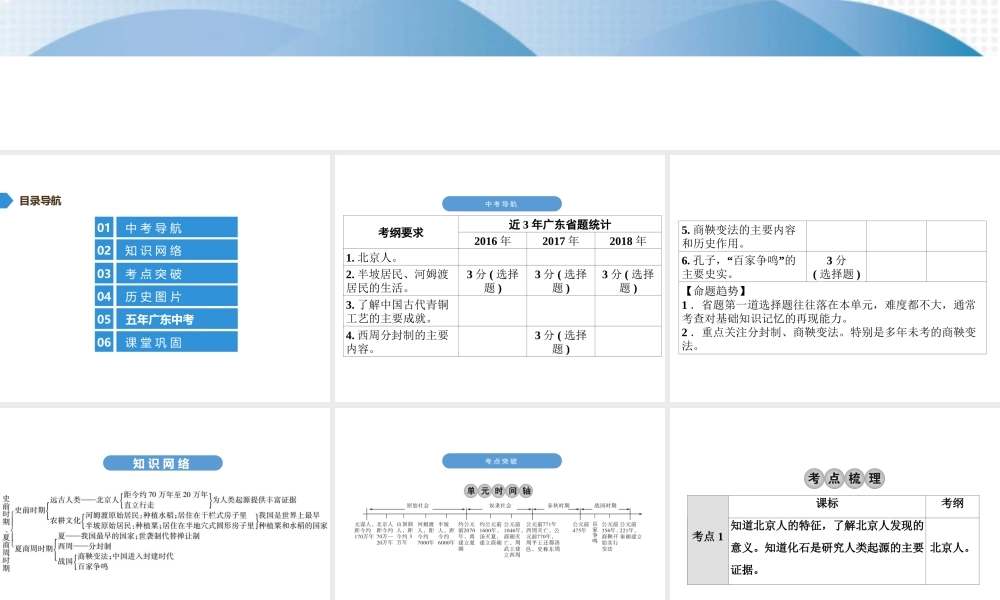This screenshot has width=1000, height=600.
Task: Open the 04 历史图片 entry
Action: [167, 296]
